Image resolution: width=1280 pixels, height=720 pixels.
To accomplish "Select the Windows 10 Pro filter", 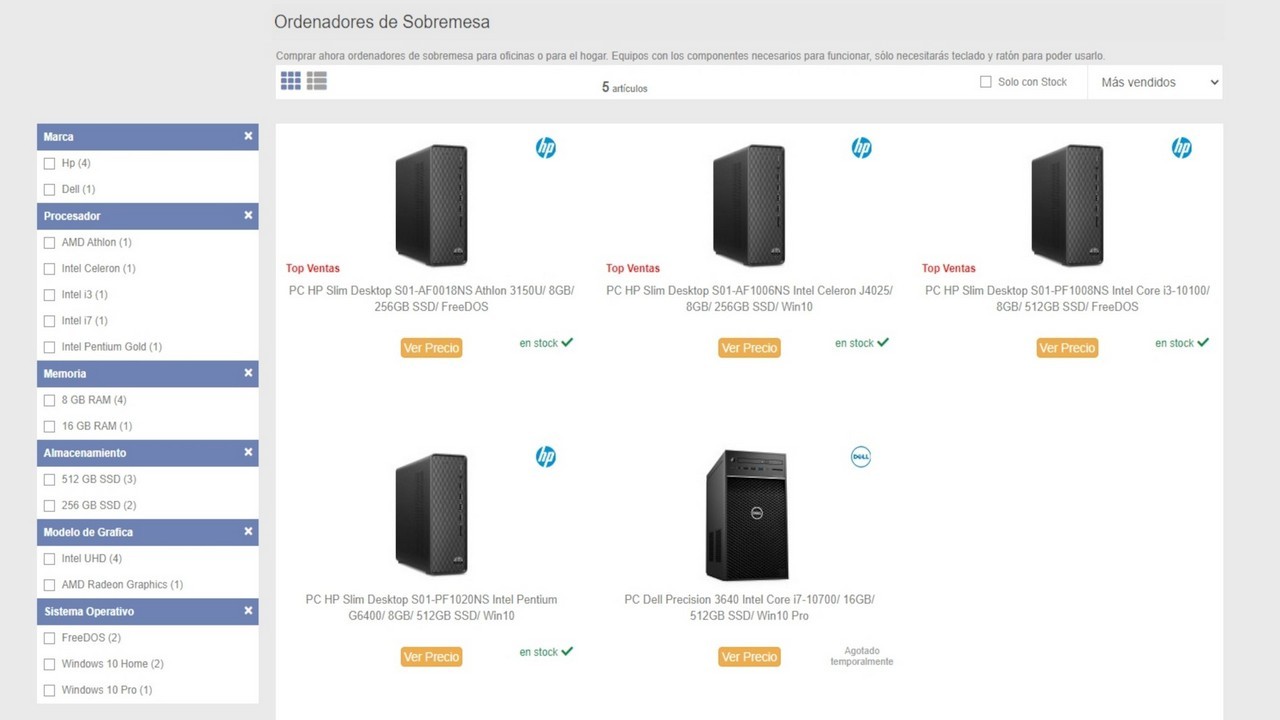I will pos(50,690).
